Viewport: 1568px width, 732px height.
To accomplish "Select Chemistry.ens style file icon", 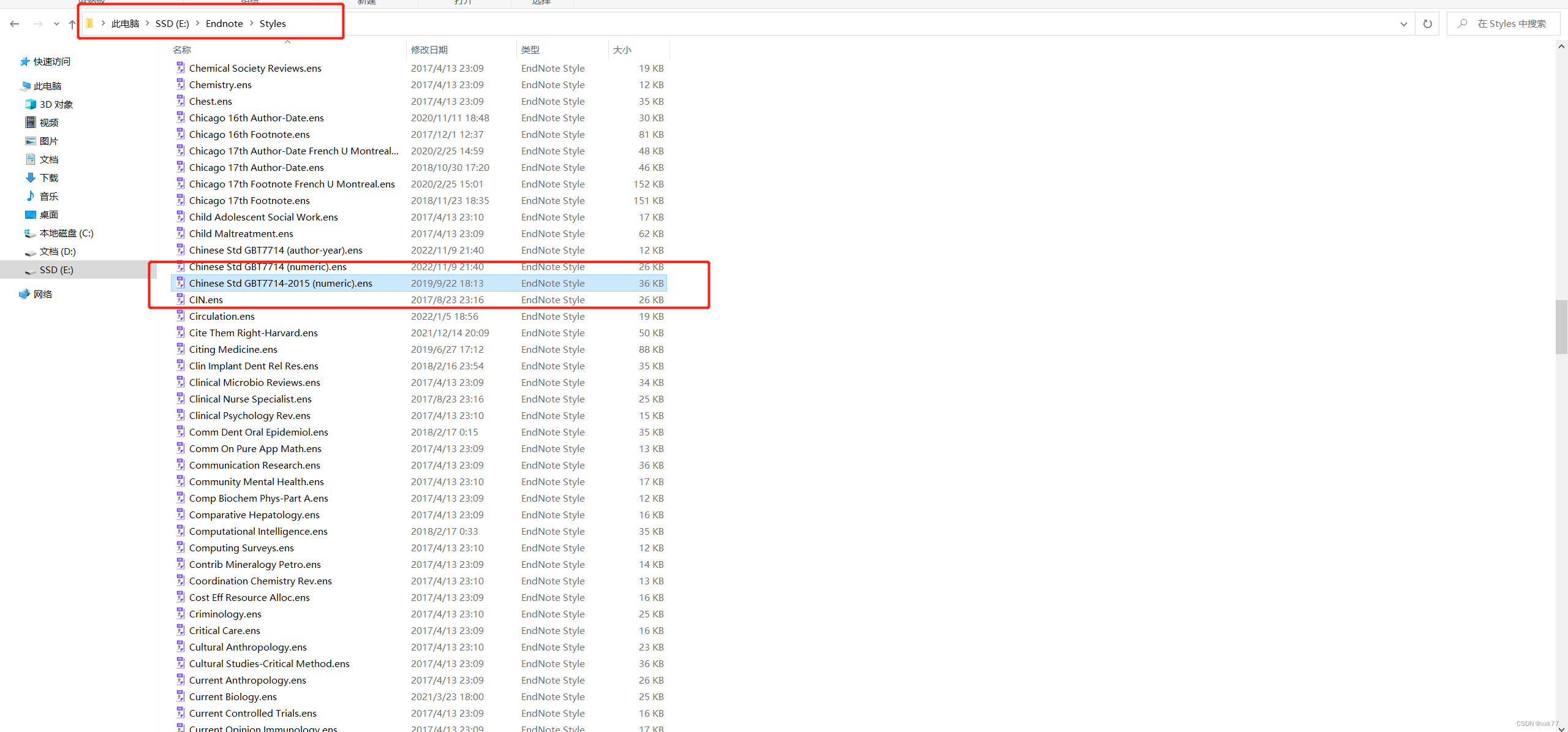I will click(x=180, y=85).
